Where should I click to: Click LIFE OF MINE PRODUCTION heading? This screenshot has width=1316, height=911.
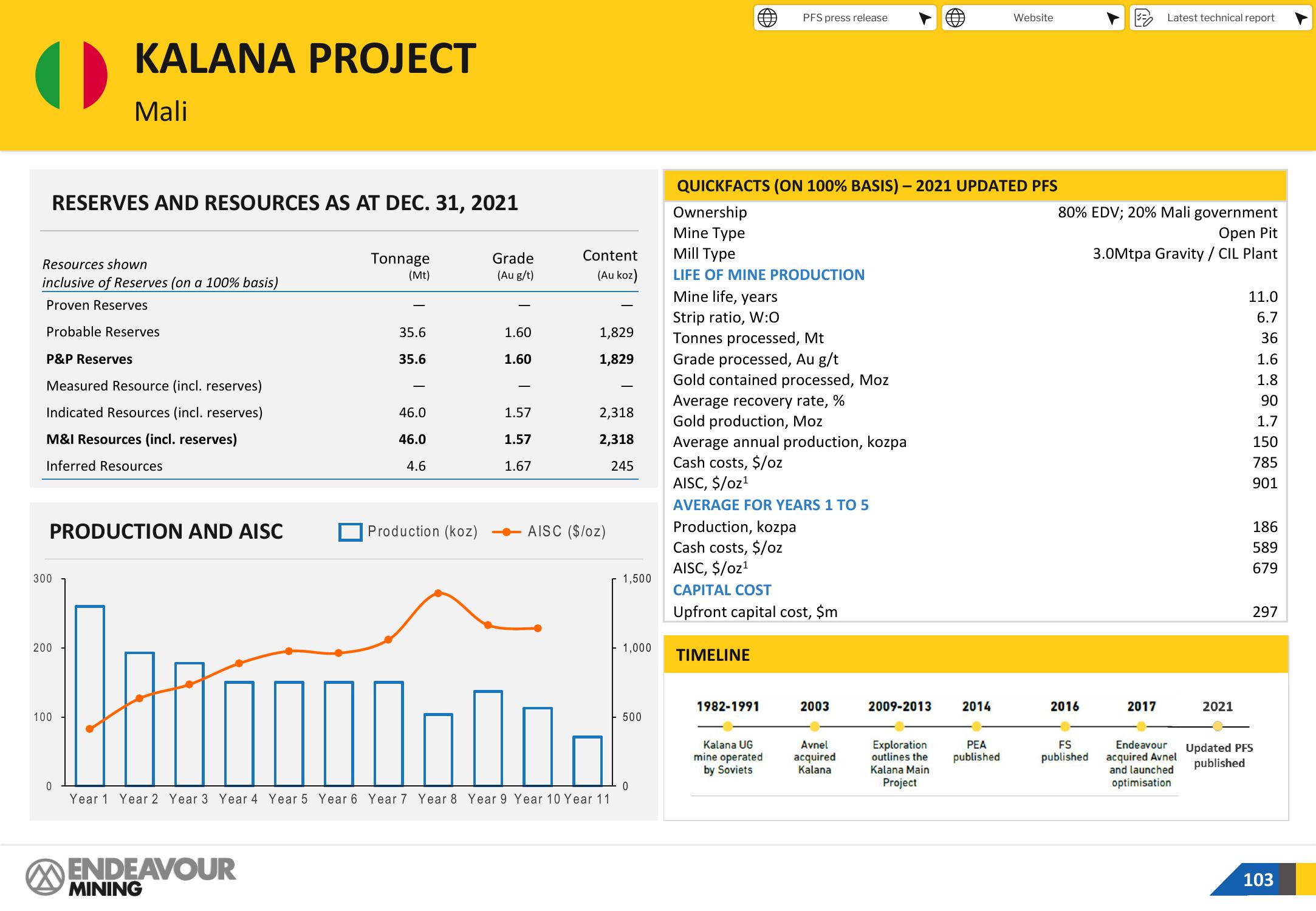click(768, 275)
